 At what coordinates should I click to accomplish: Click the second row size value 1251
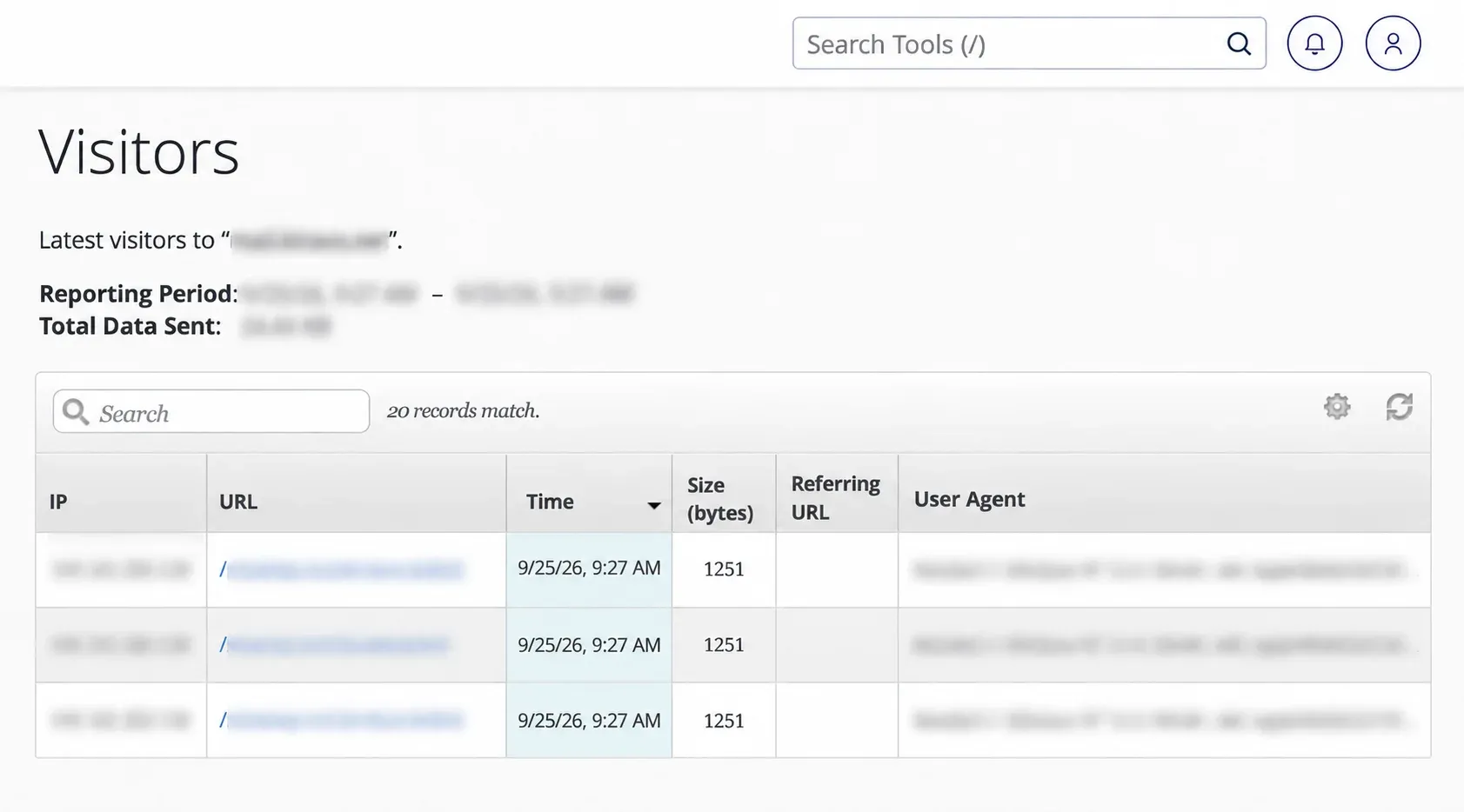[x=724, y=645]
